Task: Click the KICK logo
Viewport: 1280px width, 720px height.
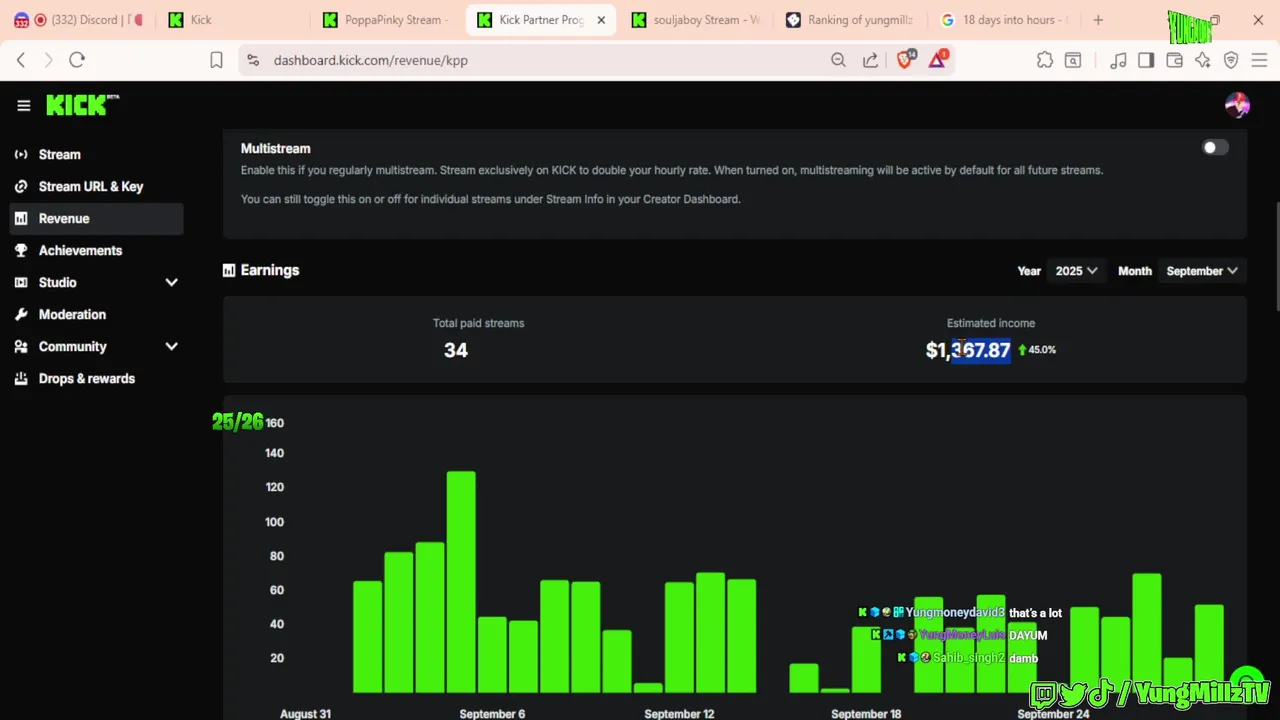Action: pyautogui.click(x=82, y=105)
